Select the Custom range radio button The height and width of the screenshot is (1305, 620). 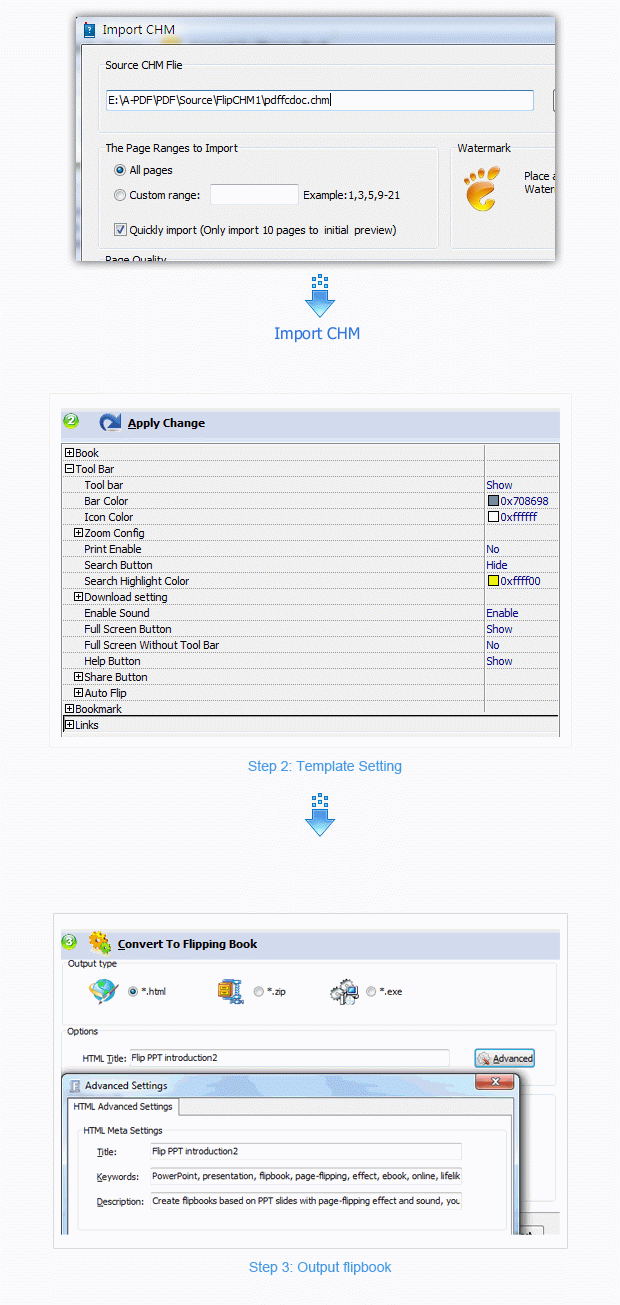120,195
